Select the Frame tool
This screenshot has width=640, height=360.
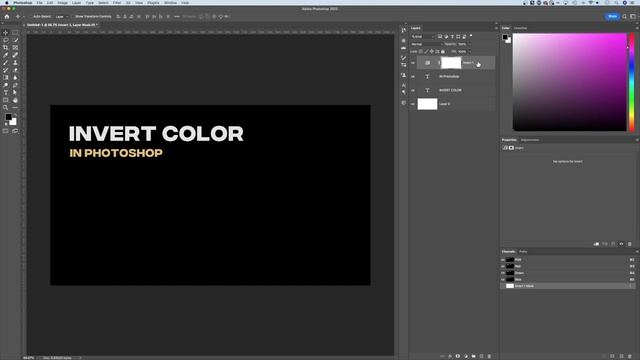pos(15,48)
